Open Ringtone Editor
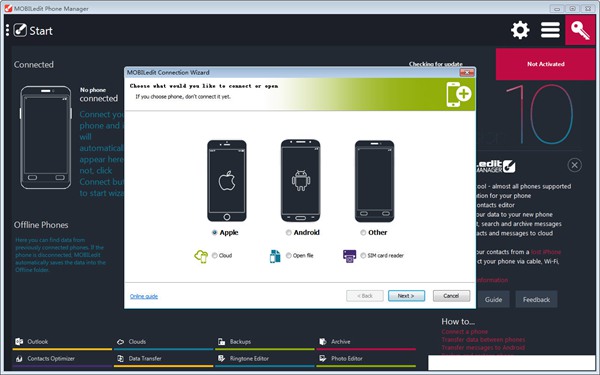Viewport: 600px width, 375px height. (x=265, y=359)
